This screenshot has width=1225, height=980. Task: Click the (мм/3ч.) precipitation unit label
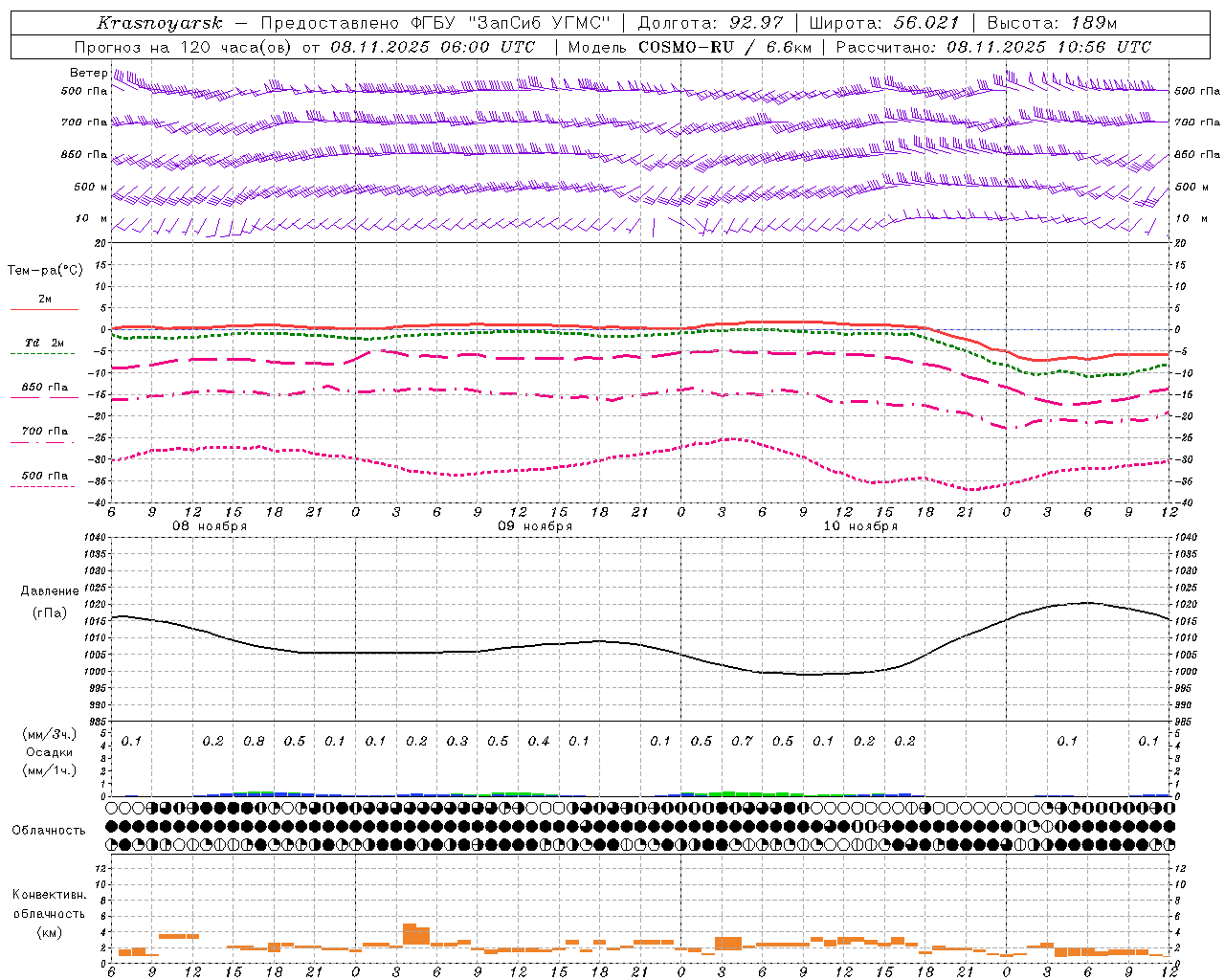click(50, 734)
